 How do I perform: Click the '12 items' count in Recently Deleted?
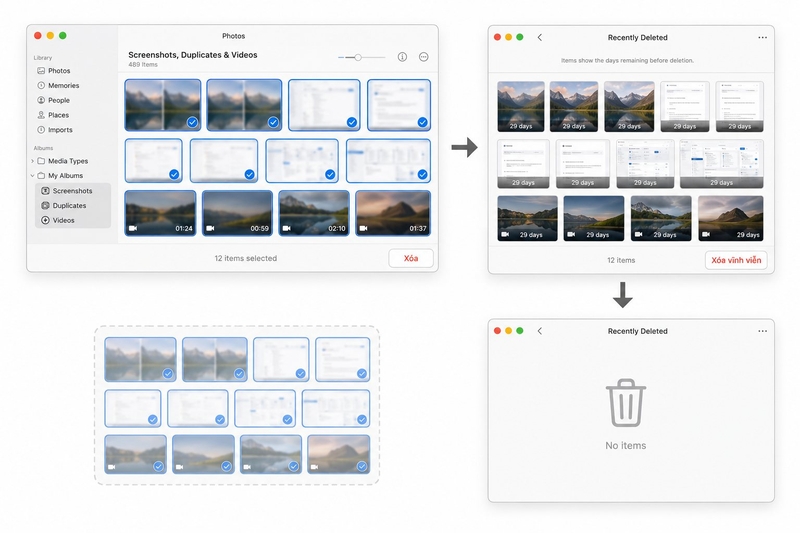coord(621,260)
